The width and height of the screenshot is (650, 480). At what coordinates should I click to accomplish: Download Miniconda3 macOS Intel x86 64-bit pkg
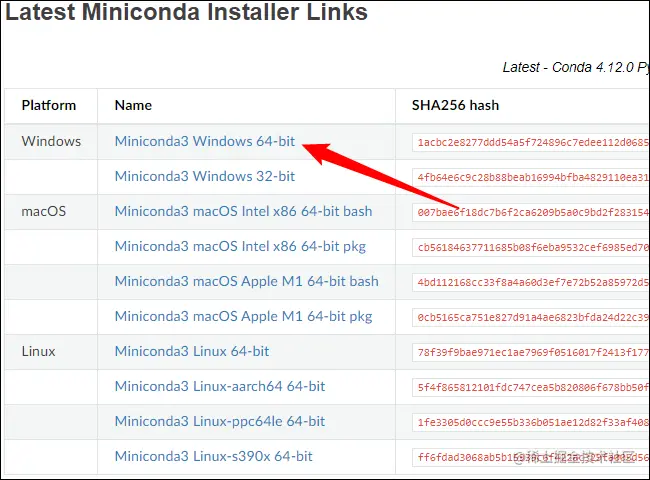(240, 247)
